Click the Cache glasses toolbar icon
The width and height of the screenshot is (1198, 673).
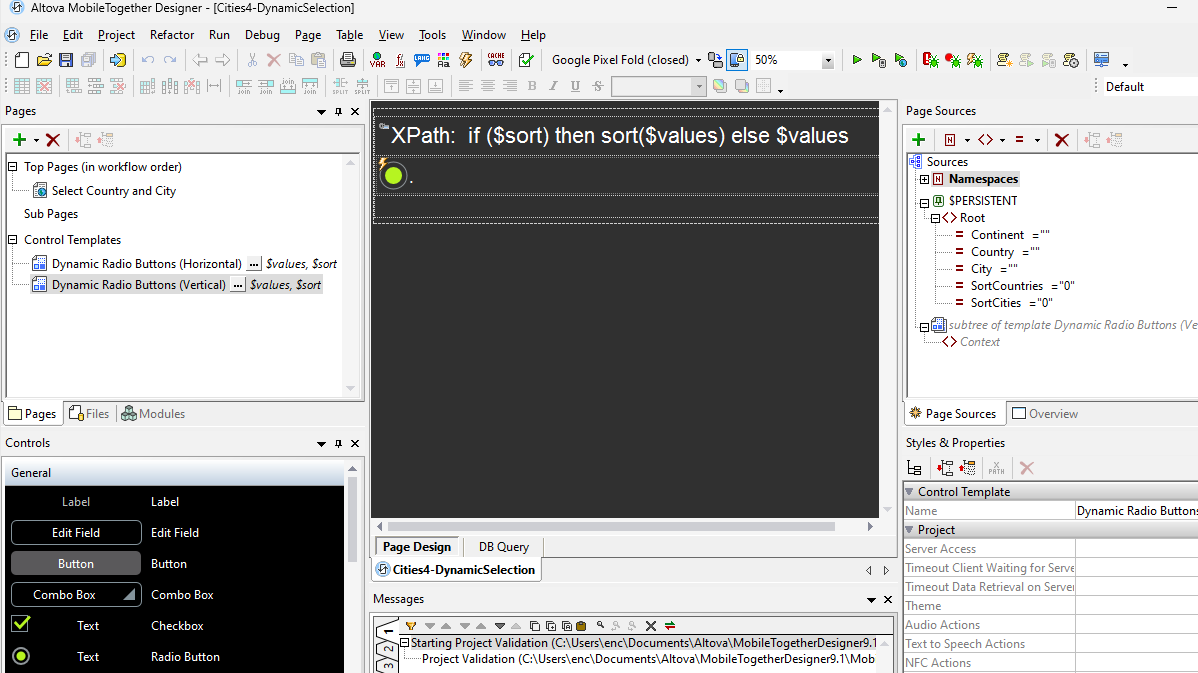[494, 60]
